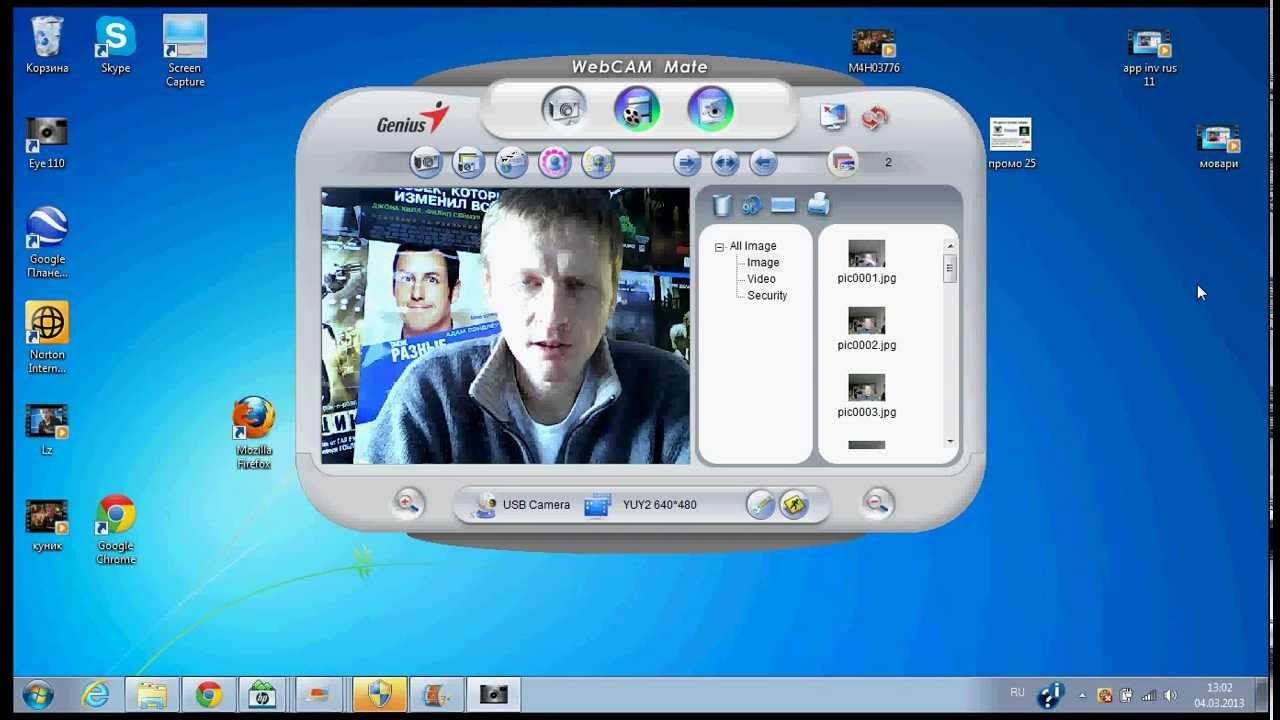Open the Norton Internet desktop shortcut
1280x720 pixels.
click(x=47, y=338)
